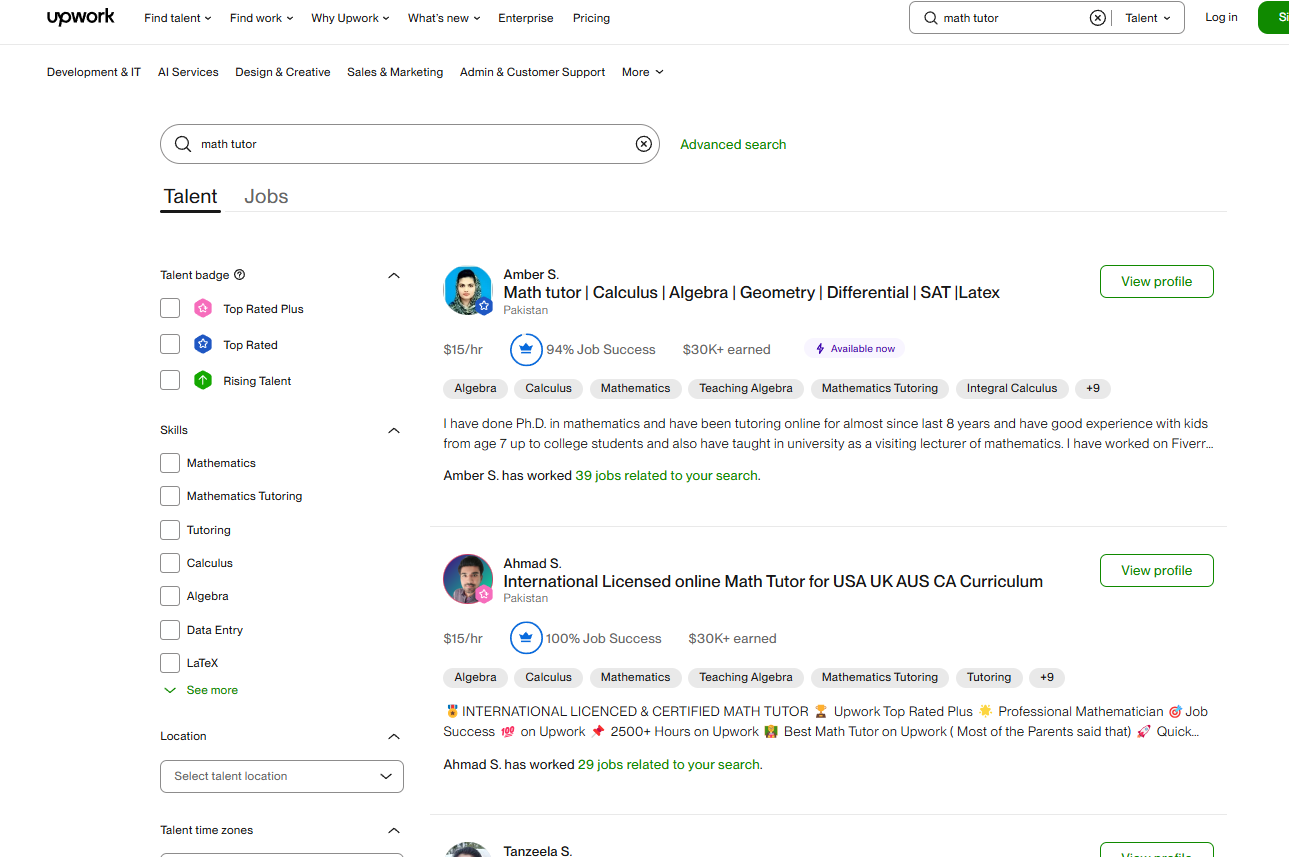Click the Upwork logo

click(80, 17)
